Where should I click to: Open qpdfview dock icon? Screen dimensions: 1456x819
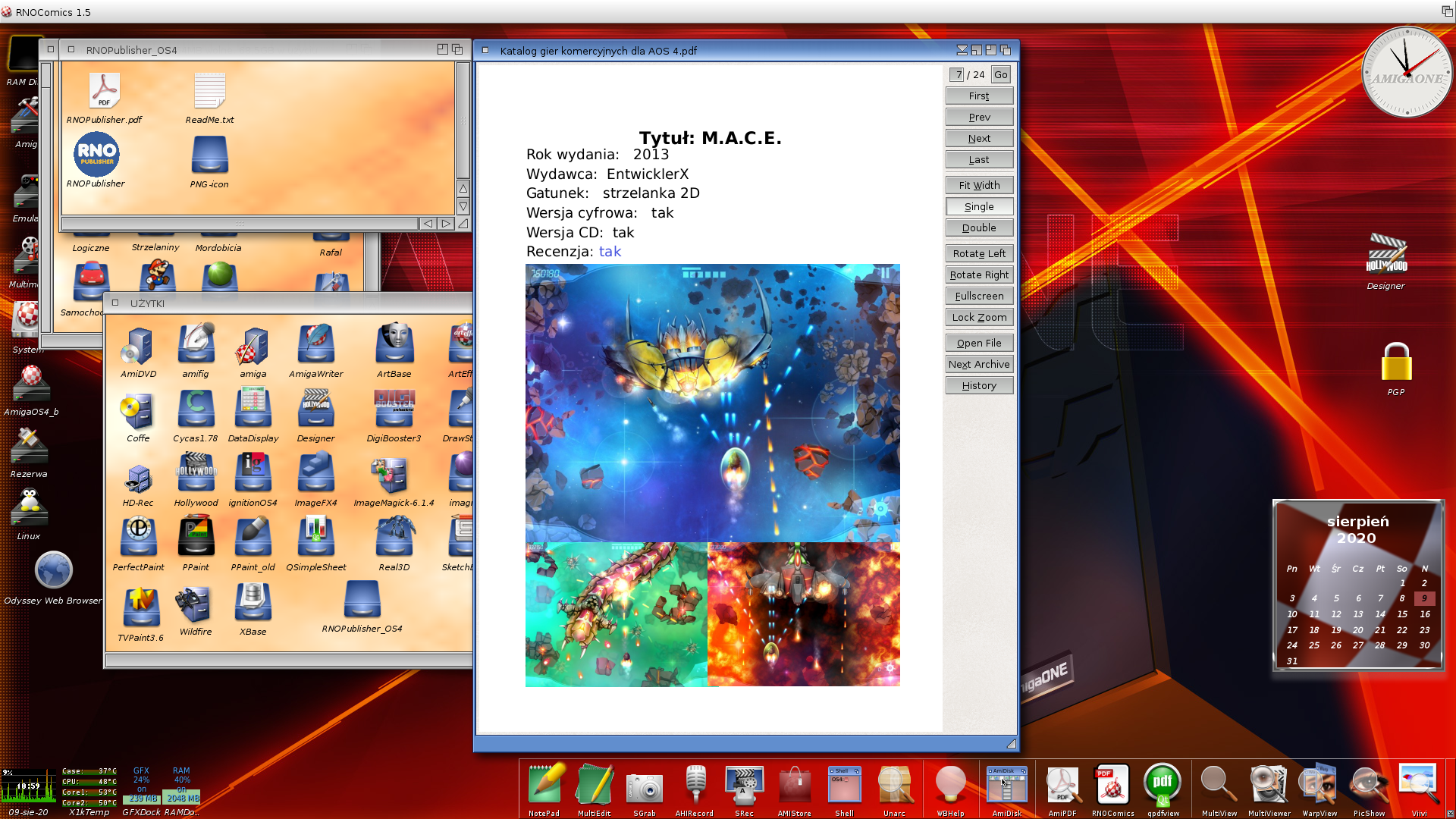pos(1163,785)
